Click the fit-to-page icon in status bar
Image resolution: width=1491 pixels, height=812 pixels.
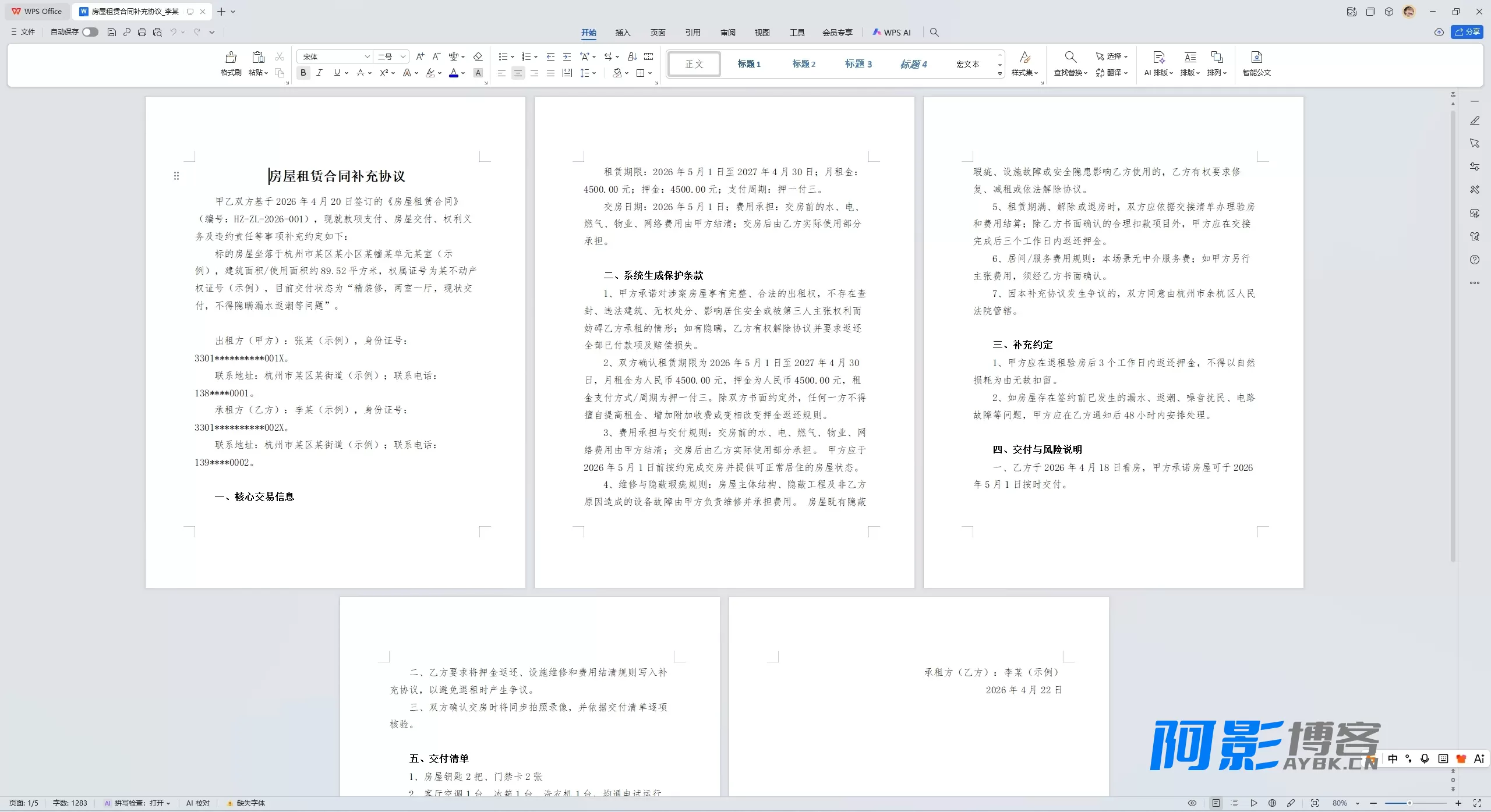point(1315,803)
